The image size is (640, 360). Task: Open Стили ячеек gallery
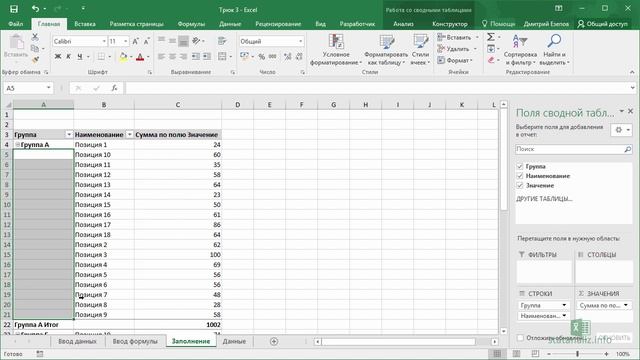420,50
